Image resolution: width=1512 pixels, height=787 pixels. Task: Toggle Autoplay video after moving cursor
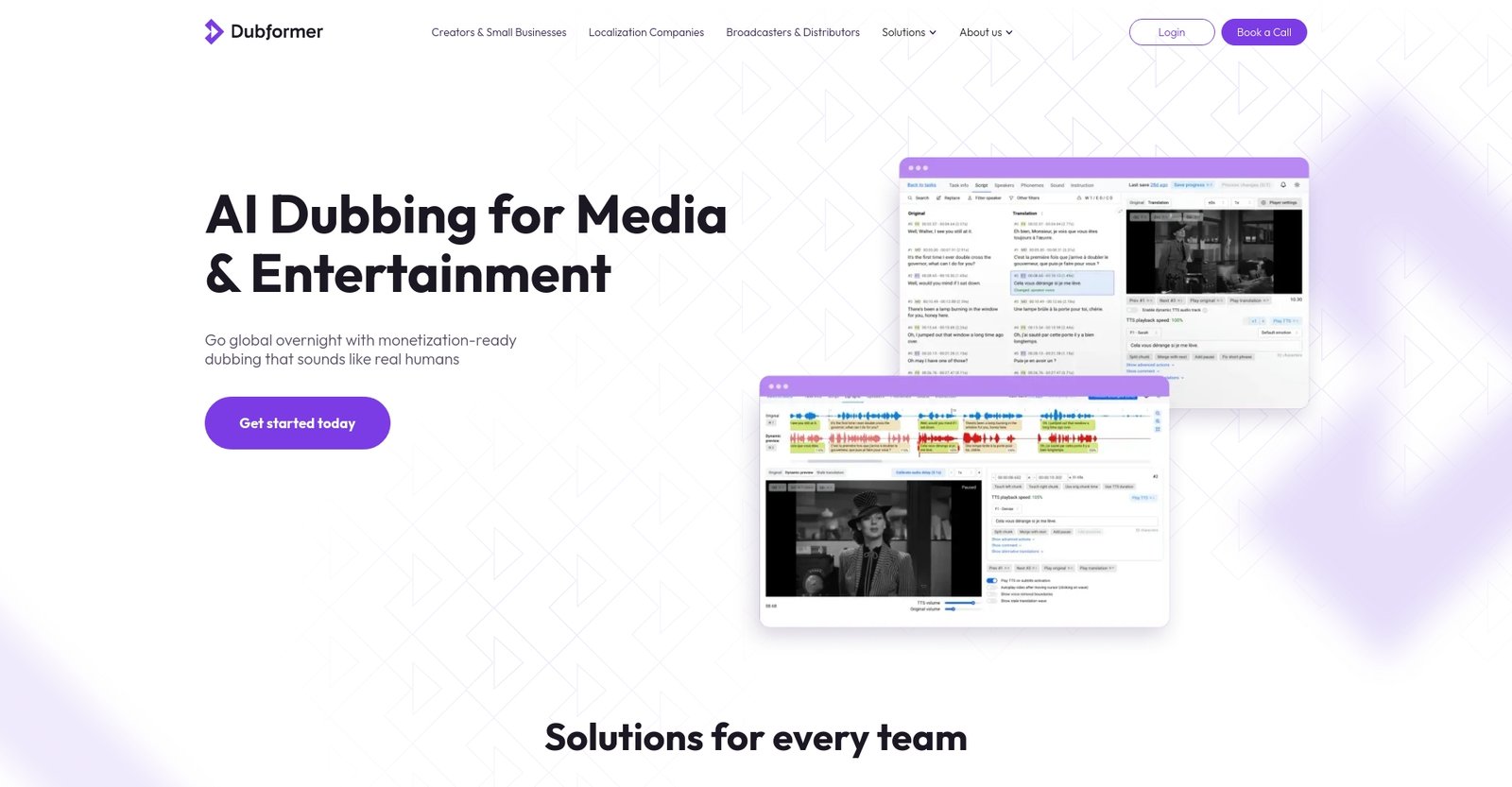click(991, 588)
